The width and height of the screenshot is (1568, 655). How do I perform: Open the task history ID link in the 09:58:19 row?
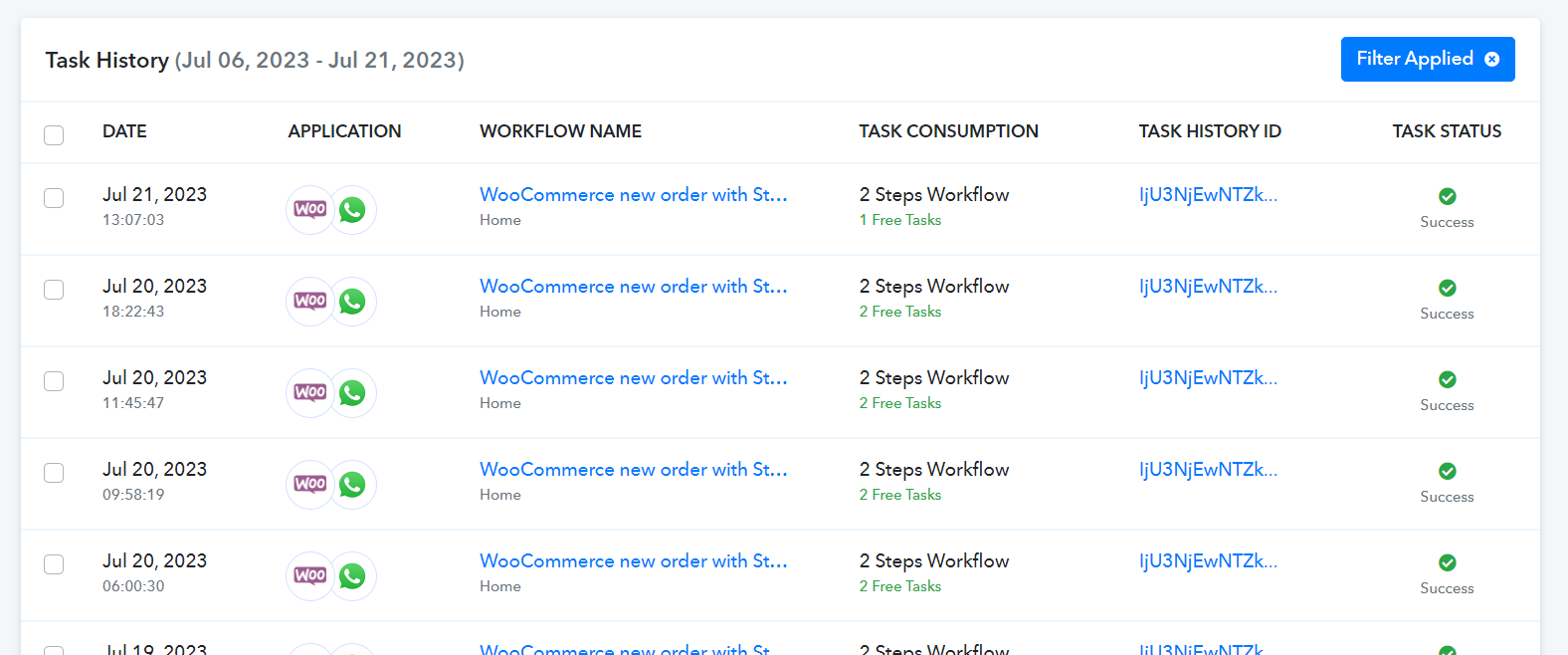pos(1208,470)
